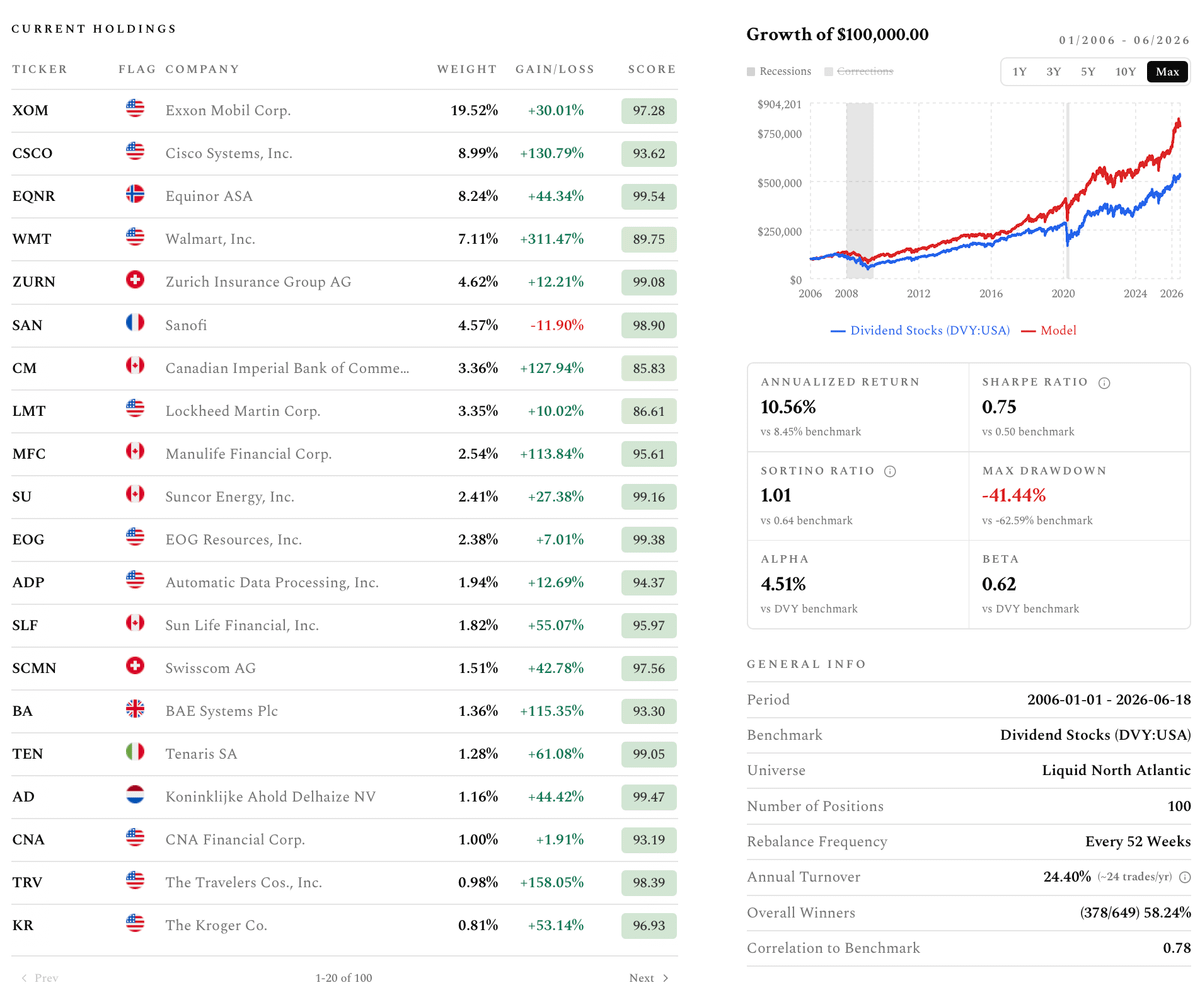The width and height of the screenshot is (1200, 993).
Task: Open the Cisco Systems, Inc. company name
Action: pos(230,153)
